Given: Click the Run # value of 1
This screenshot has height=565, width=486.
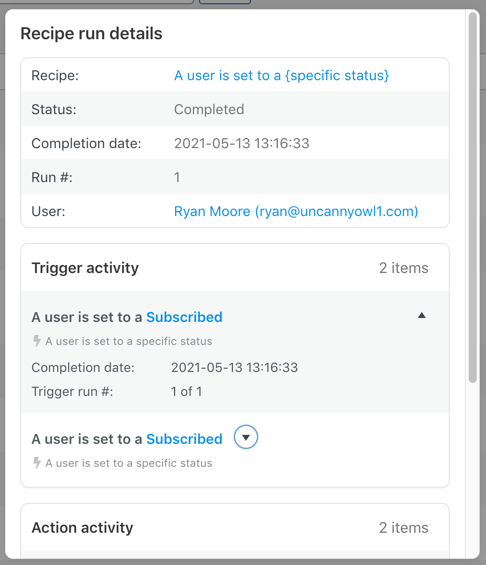Looking at the screenshot, I should [177, 177].
